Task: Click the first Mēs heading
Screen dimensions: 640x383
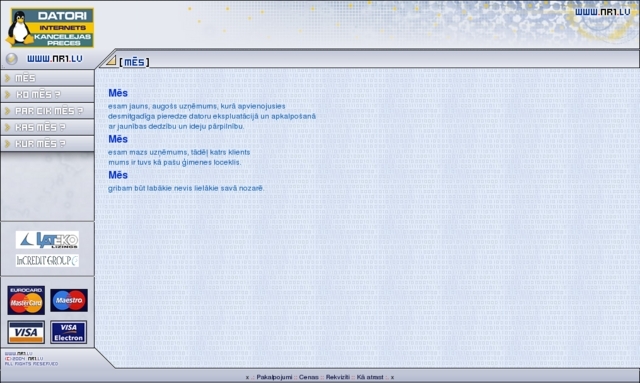Action: pos(118,93)
